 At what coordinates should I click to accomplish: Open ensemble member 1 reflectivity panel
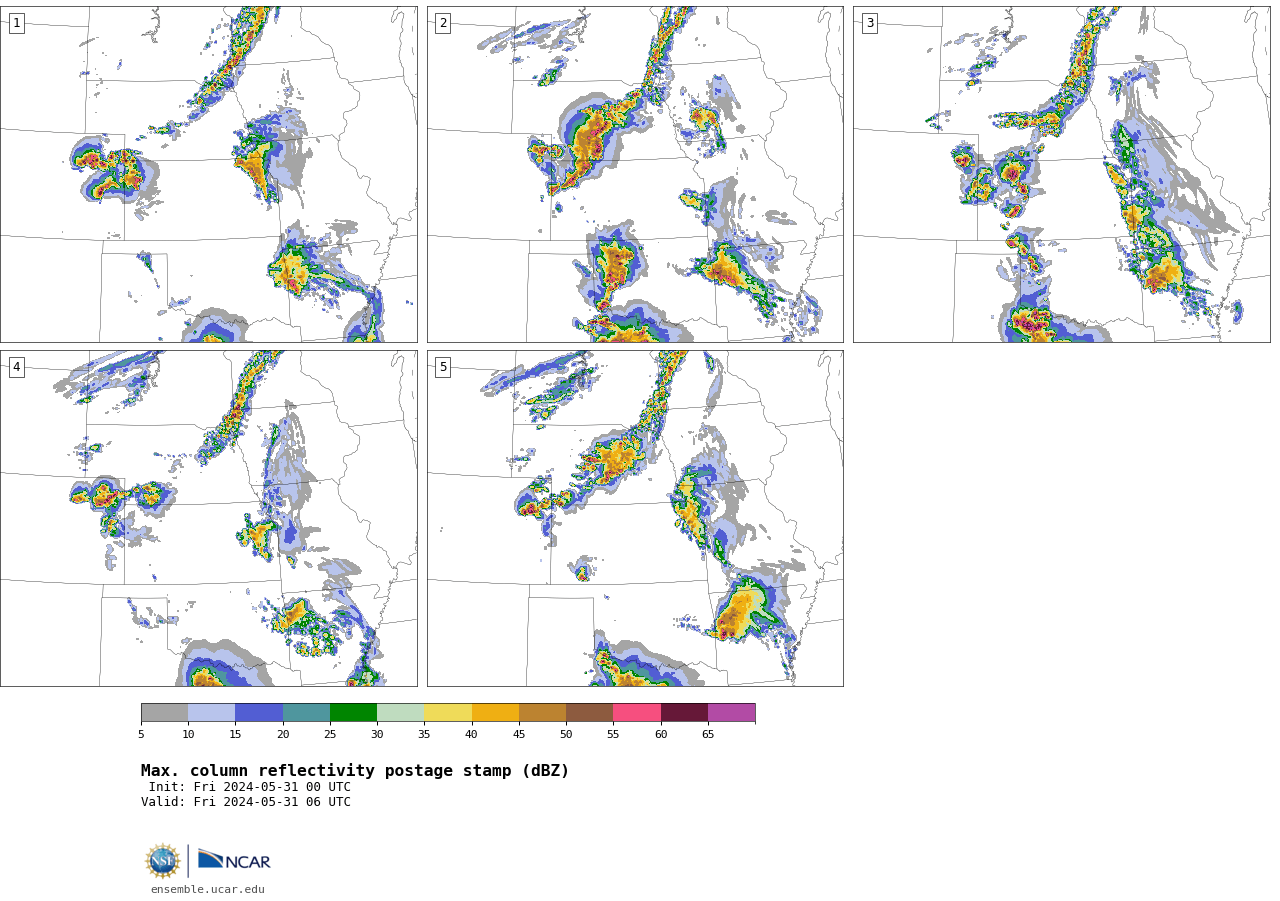coord(209,175)
